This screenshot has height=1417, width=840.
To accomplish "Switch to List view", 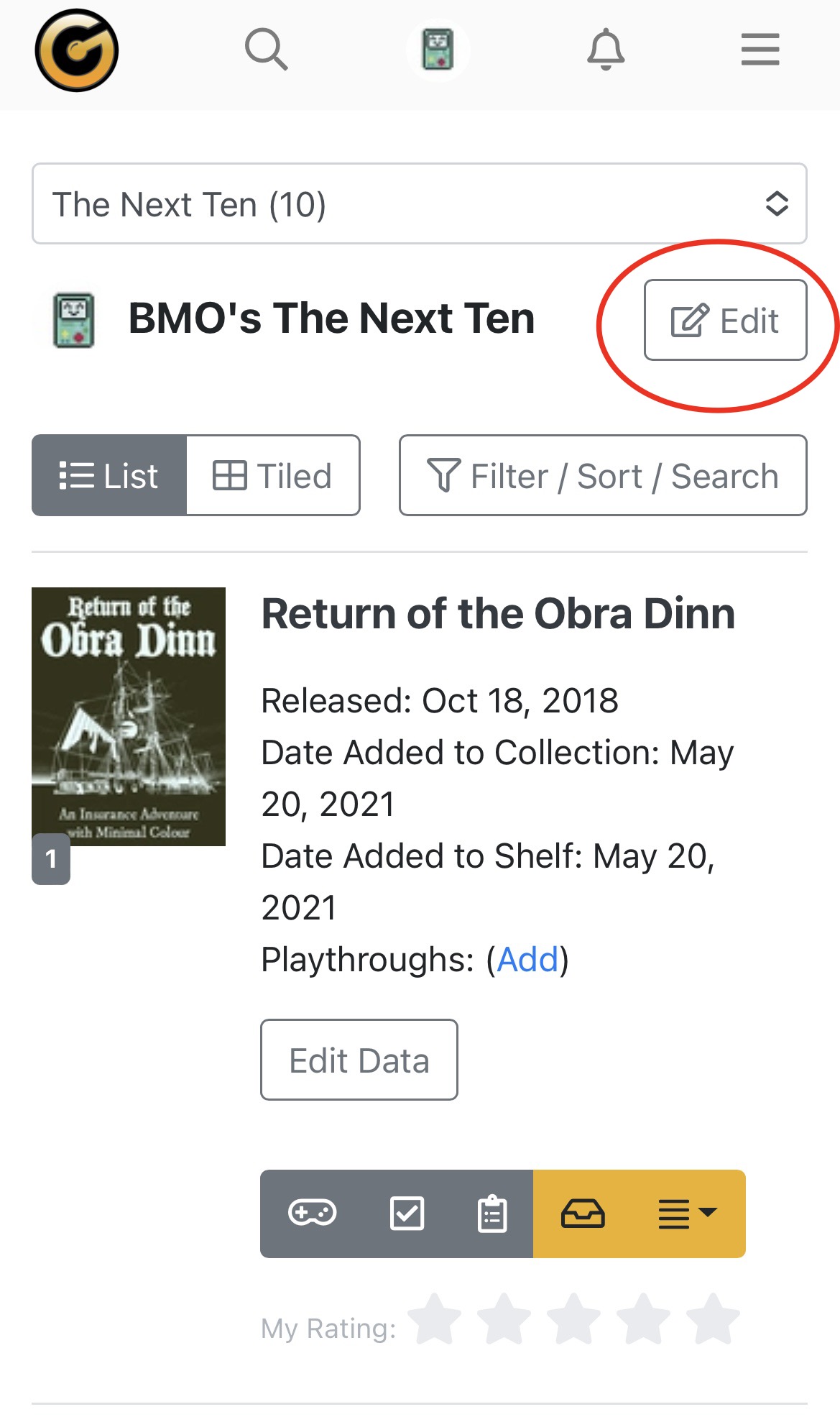I will [109, 475].
